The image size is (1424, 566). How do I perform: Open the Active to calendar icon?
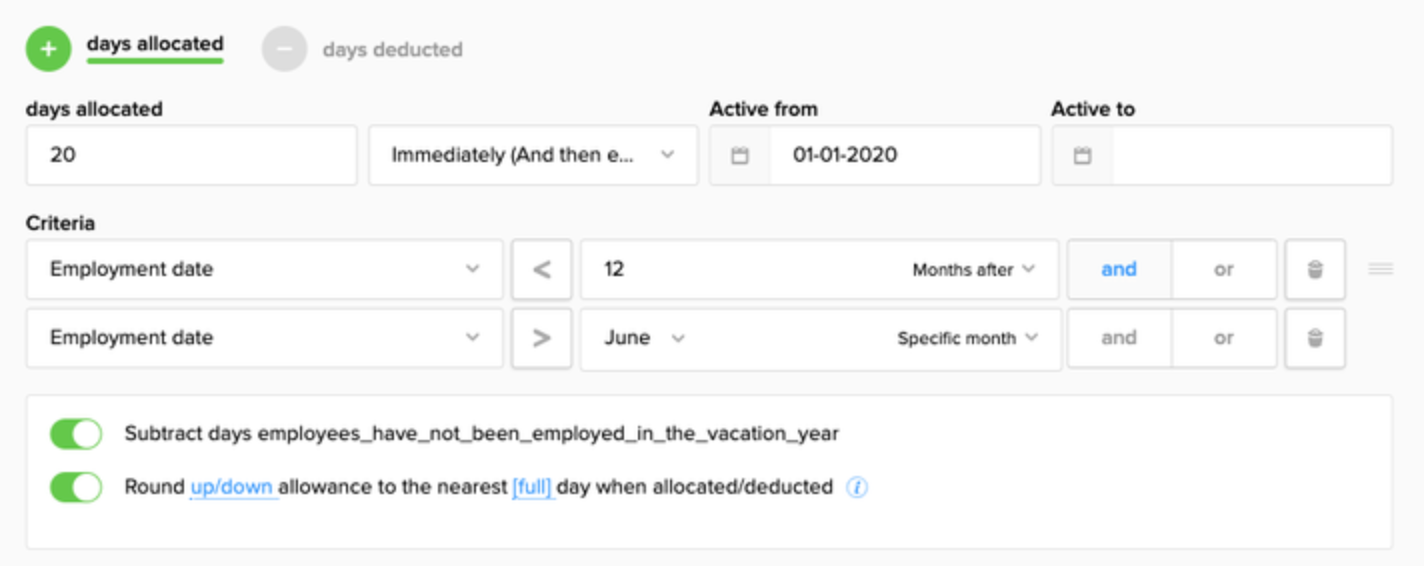pyautogui.click(x=1082, y=156)
